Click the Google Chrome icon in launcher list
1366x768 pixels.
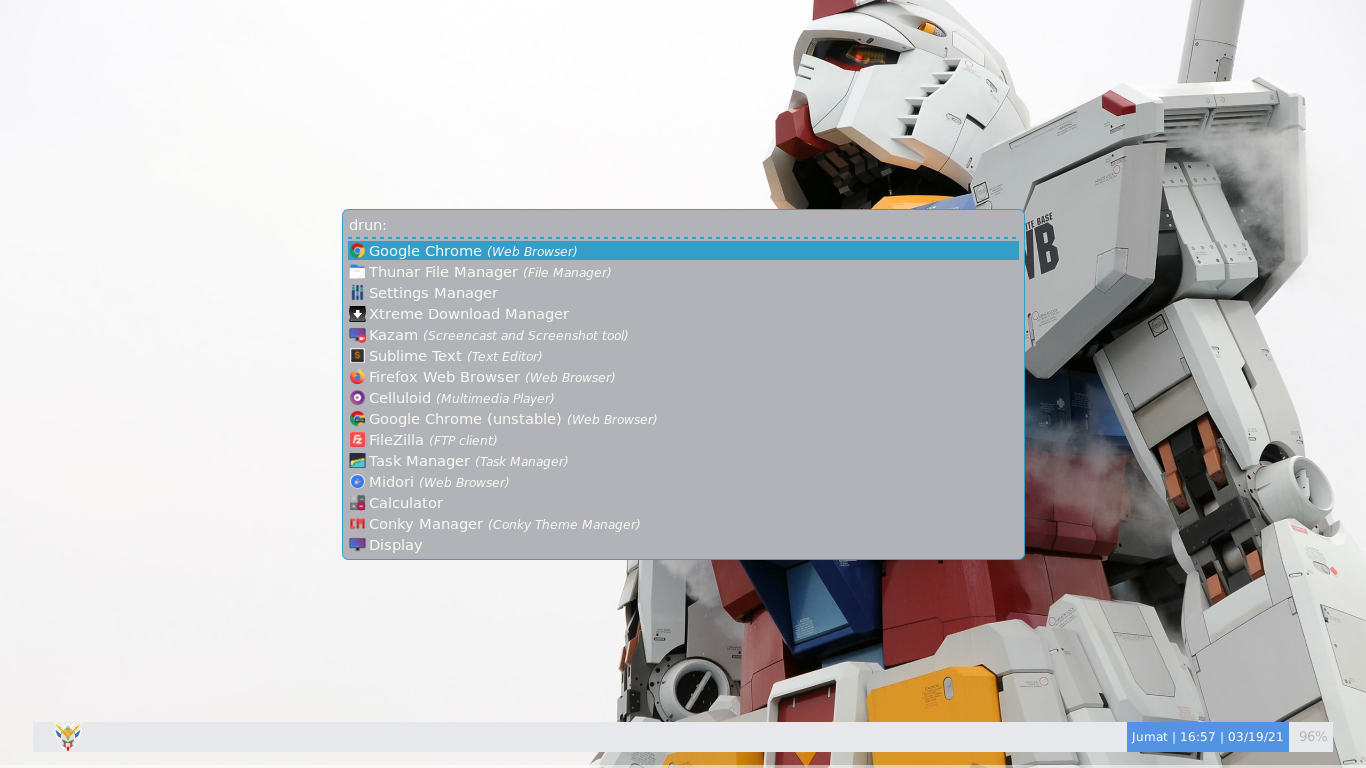click(x=357, y=251)
